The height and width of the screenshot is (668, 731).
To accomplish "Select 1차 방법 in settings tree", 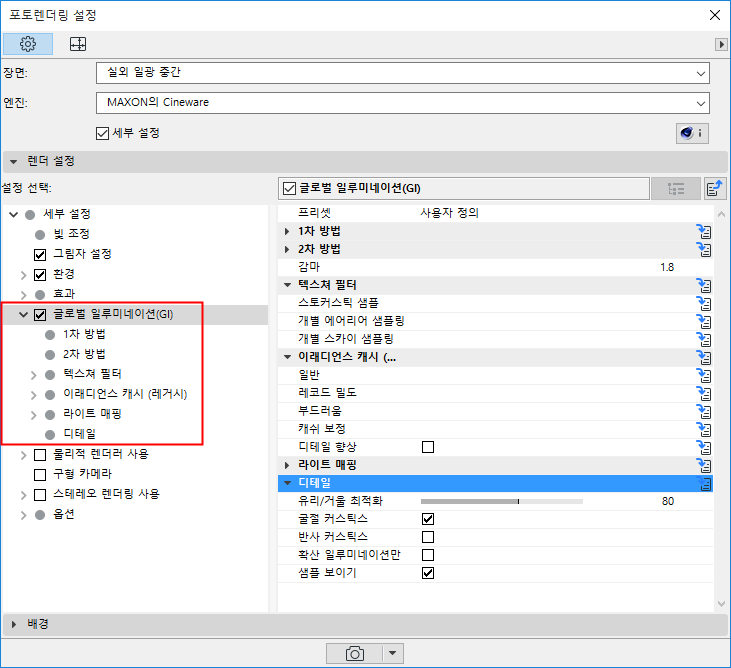I will (84, 334).
